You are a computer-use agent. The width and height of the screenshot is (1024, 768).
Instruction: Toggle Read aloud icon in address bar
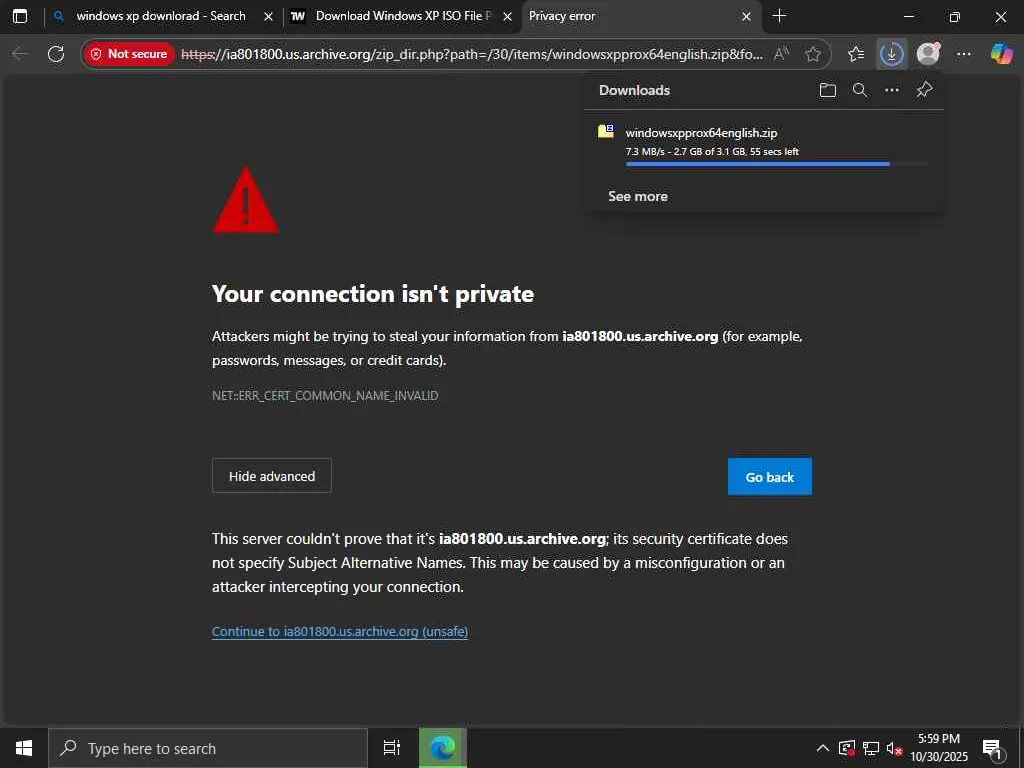point(780,54)
